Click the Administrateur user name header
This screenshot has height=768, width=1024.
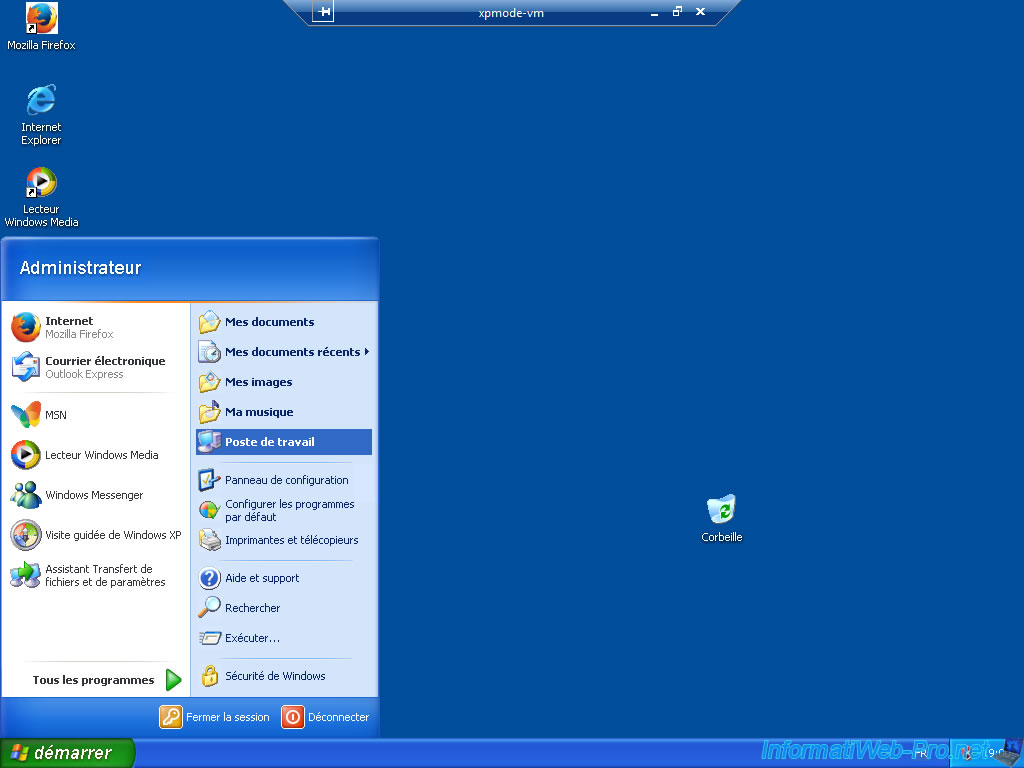(80, 268)
